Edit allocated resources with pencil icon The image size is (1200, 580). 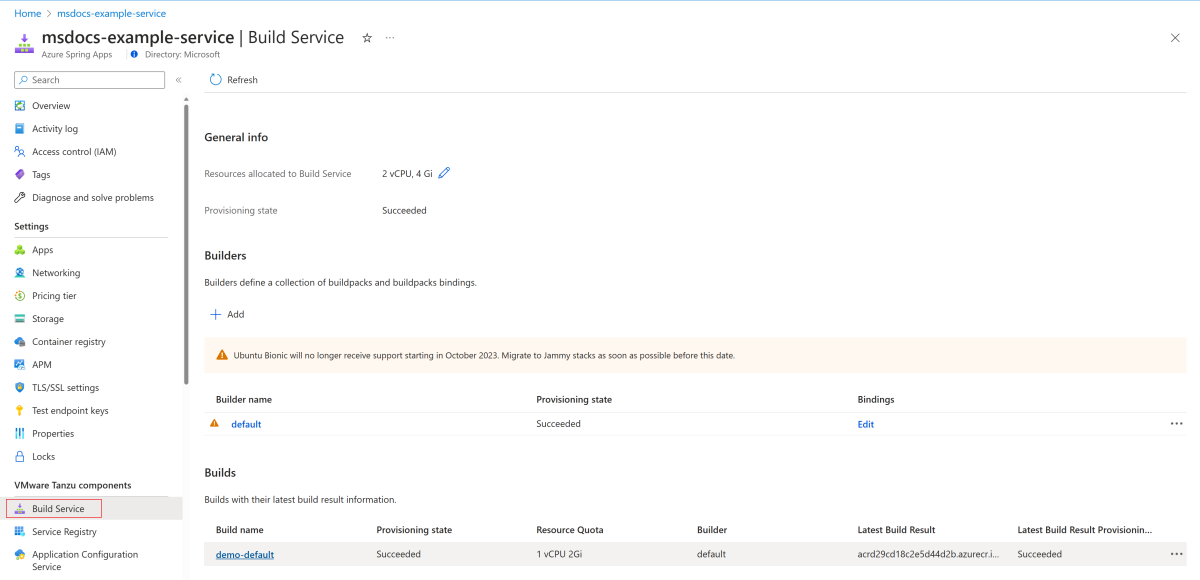(444, 173)
